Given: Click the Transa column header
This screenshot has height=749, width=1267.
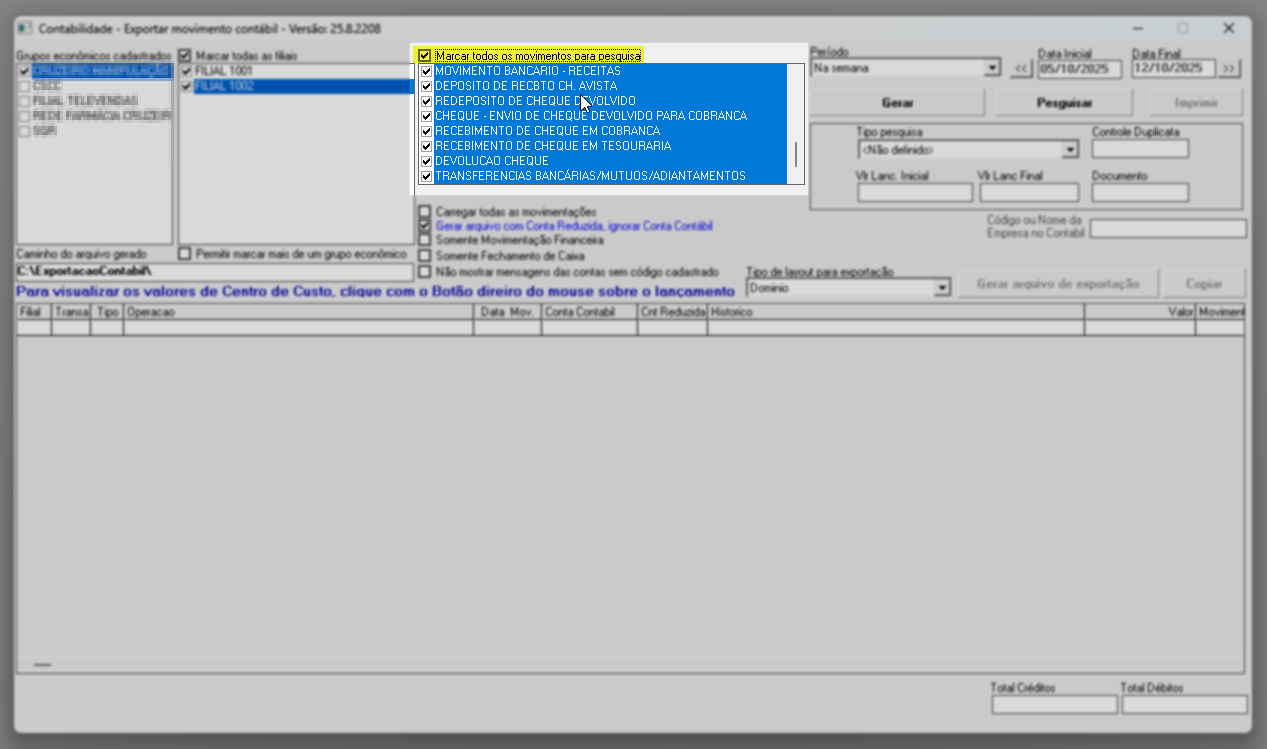Looking at the screenshot, I should (x=71, y=312).
